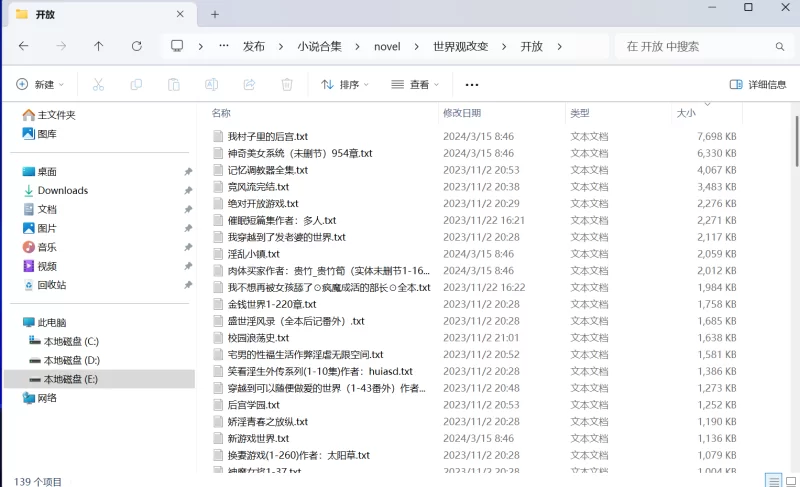
Task: Open the 桌面 folder in sidebar
Action: (39, 172)
